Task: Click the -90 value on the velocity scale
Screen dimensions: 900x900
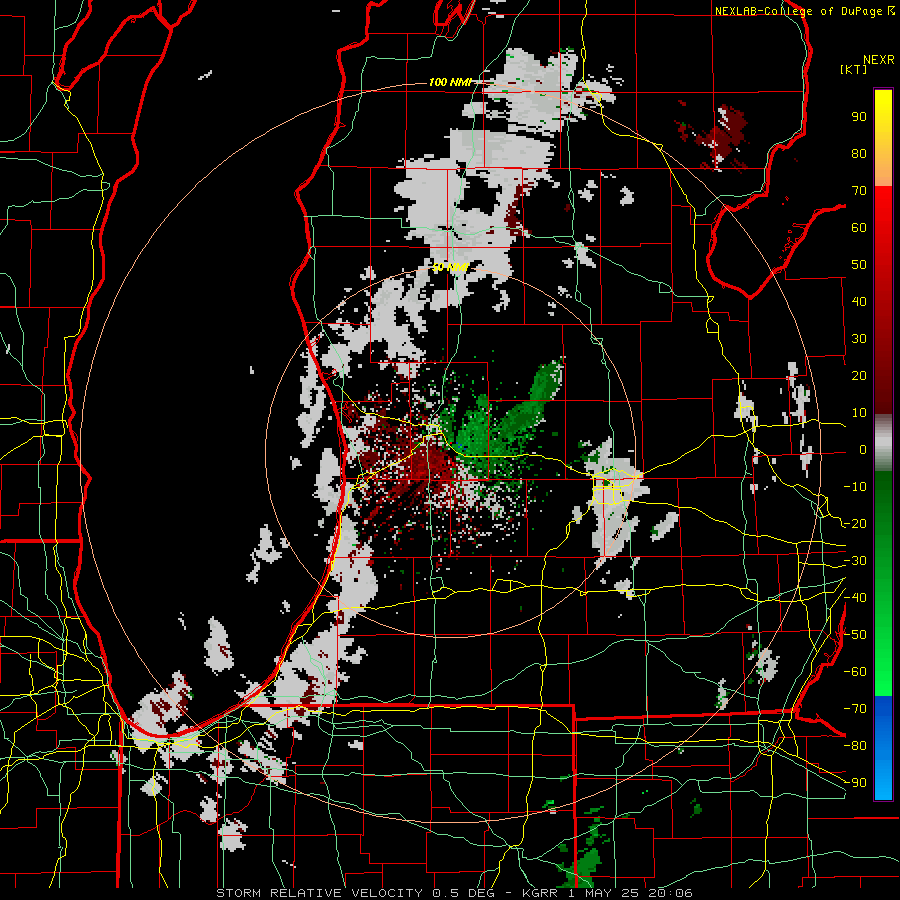Action: tap(855, 783)
